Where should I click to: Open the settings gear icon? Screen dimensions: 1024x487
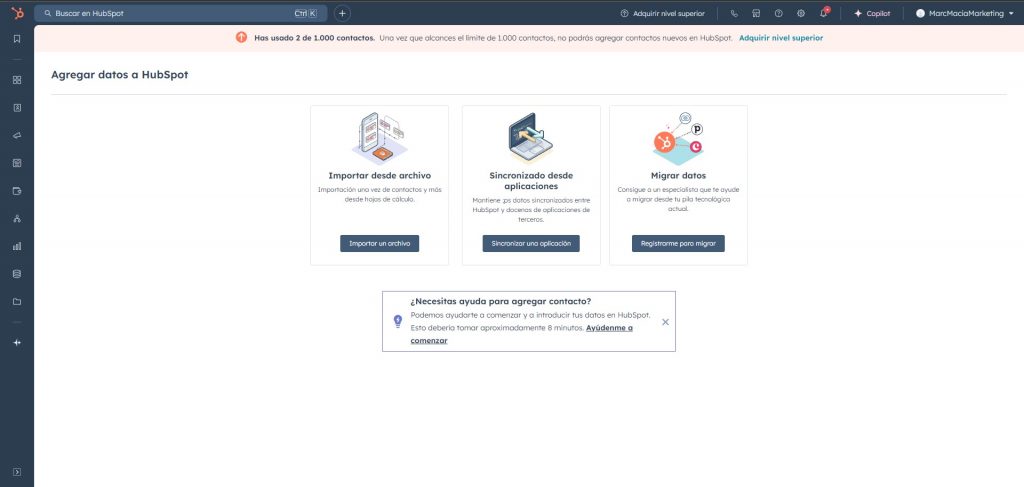click(800, 14)
